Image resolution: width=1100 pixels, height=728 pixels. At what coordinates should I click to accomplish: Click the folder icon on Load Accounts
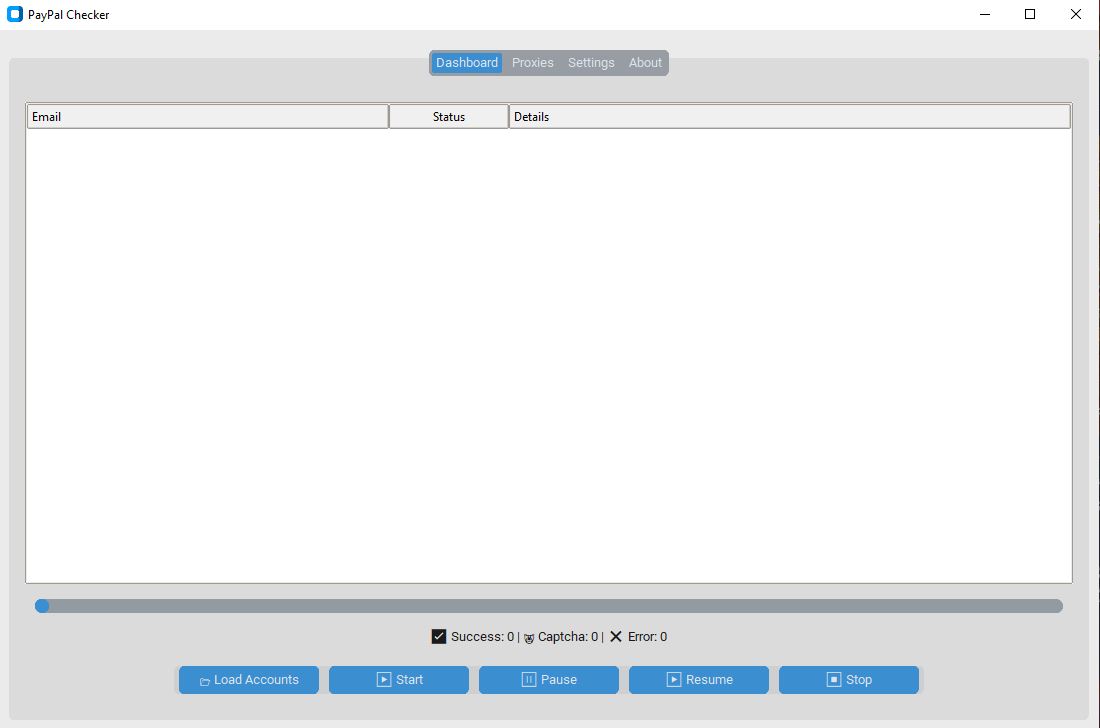[x=205, y=681]
